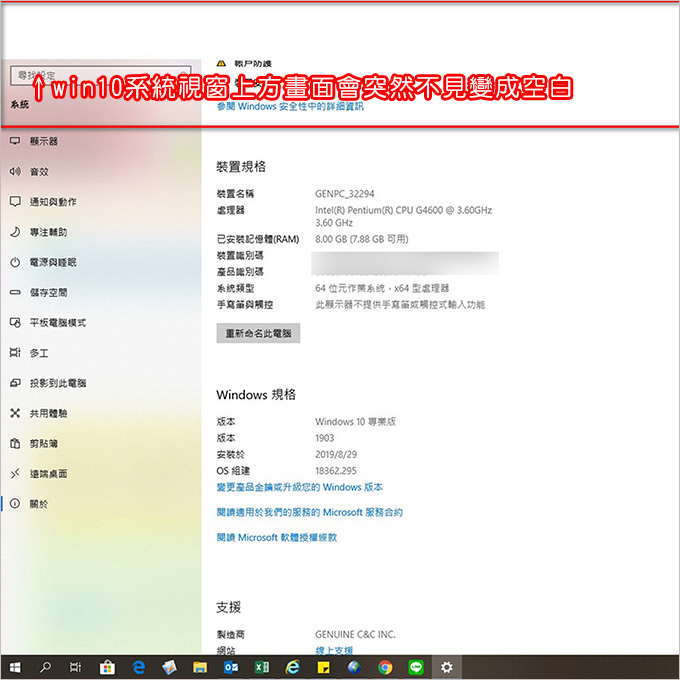Open 閱讀 Microsoft 軟體授權條款 link
680x680 pixels.
tap(277, 537)
